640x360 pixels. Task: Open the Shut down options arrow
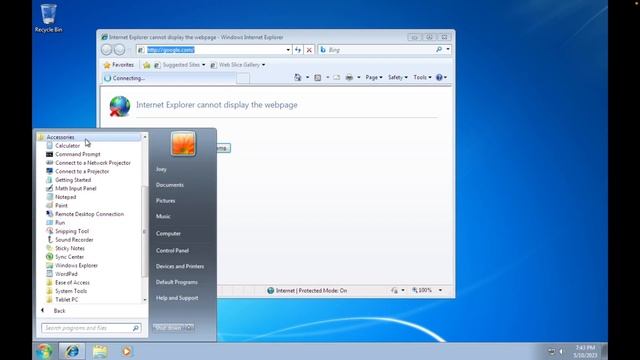(x=189, y=328)
